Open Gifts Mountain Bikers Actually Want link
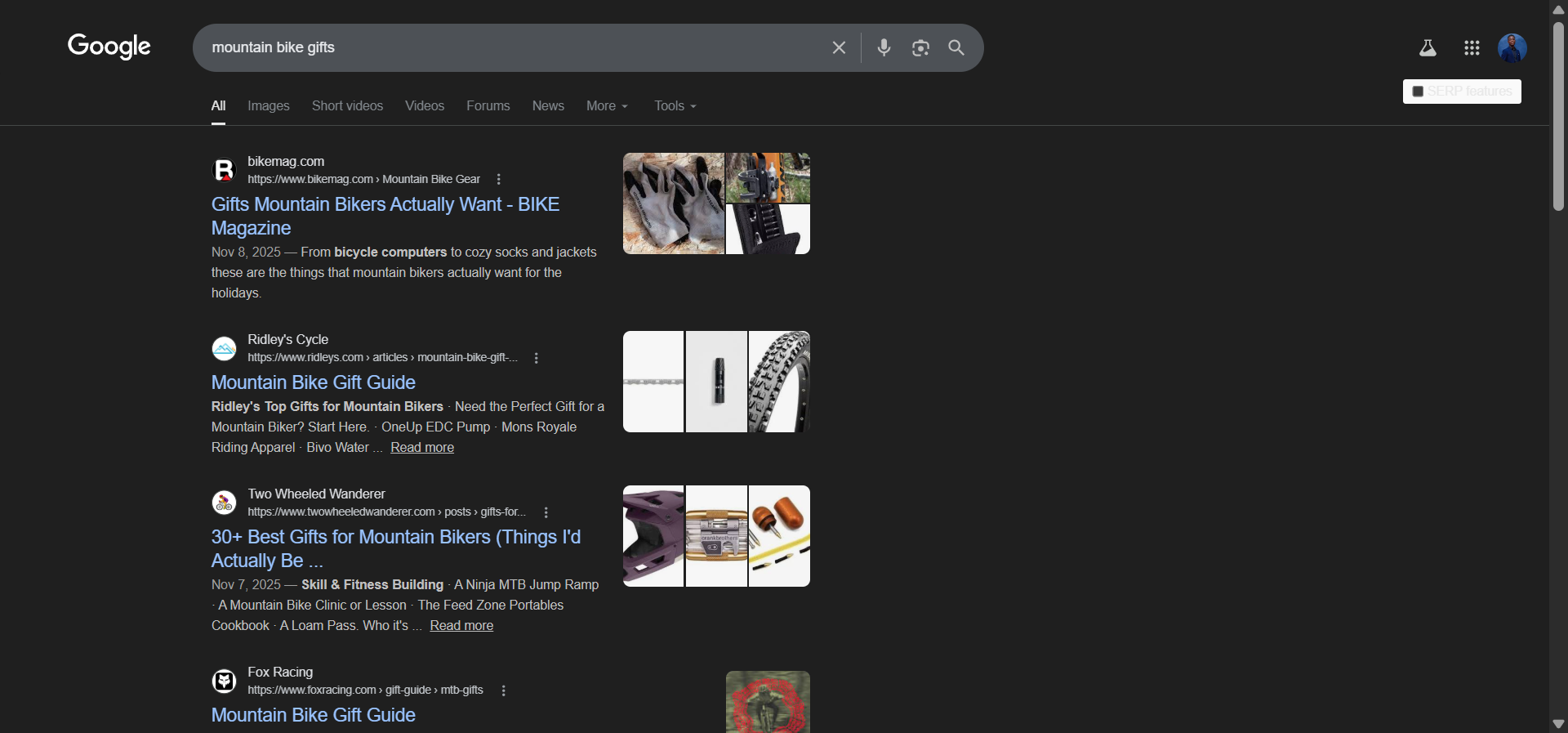 click(385, 216)
